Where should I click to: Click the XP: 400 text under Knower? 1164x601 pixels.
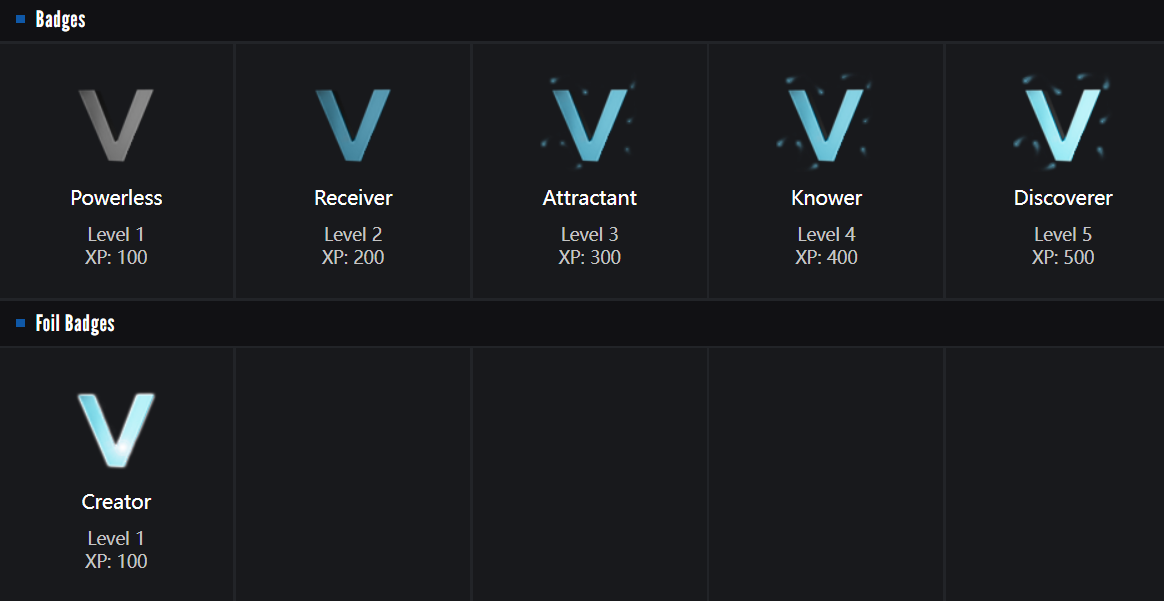coord(826,258)
